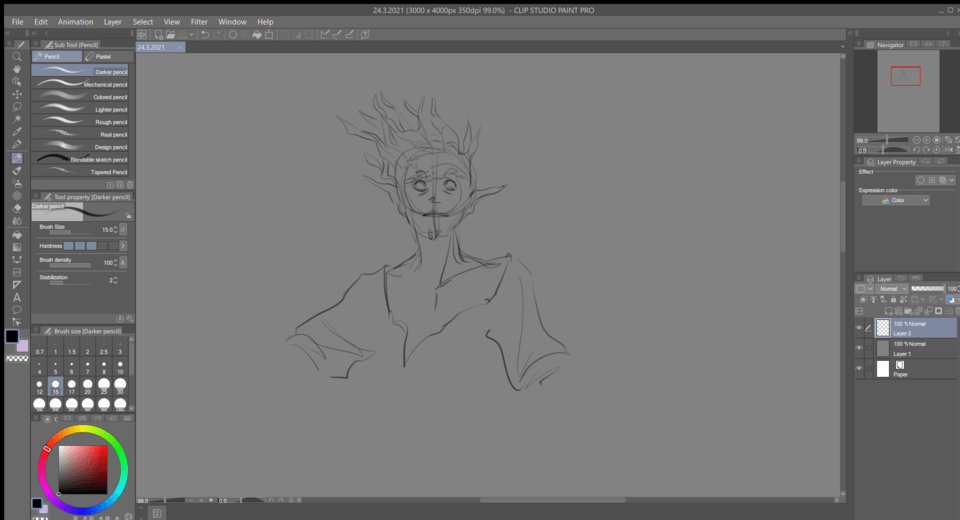
Task: Toggle visibility of Paper layer
Action: coord(858,368)
